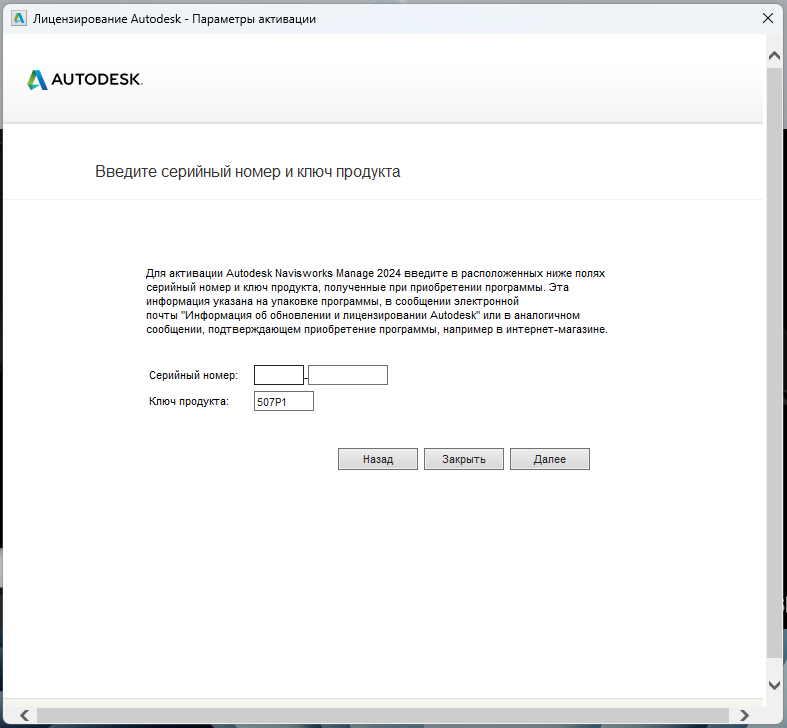Focus the second serial number field

tap(348, 375)
